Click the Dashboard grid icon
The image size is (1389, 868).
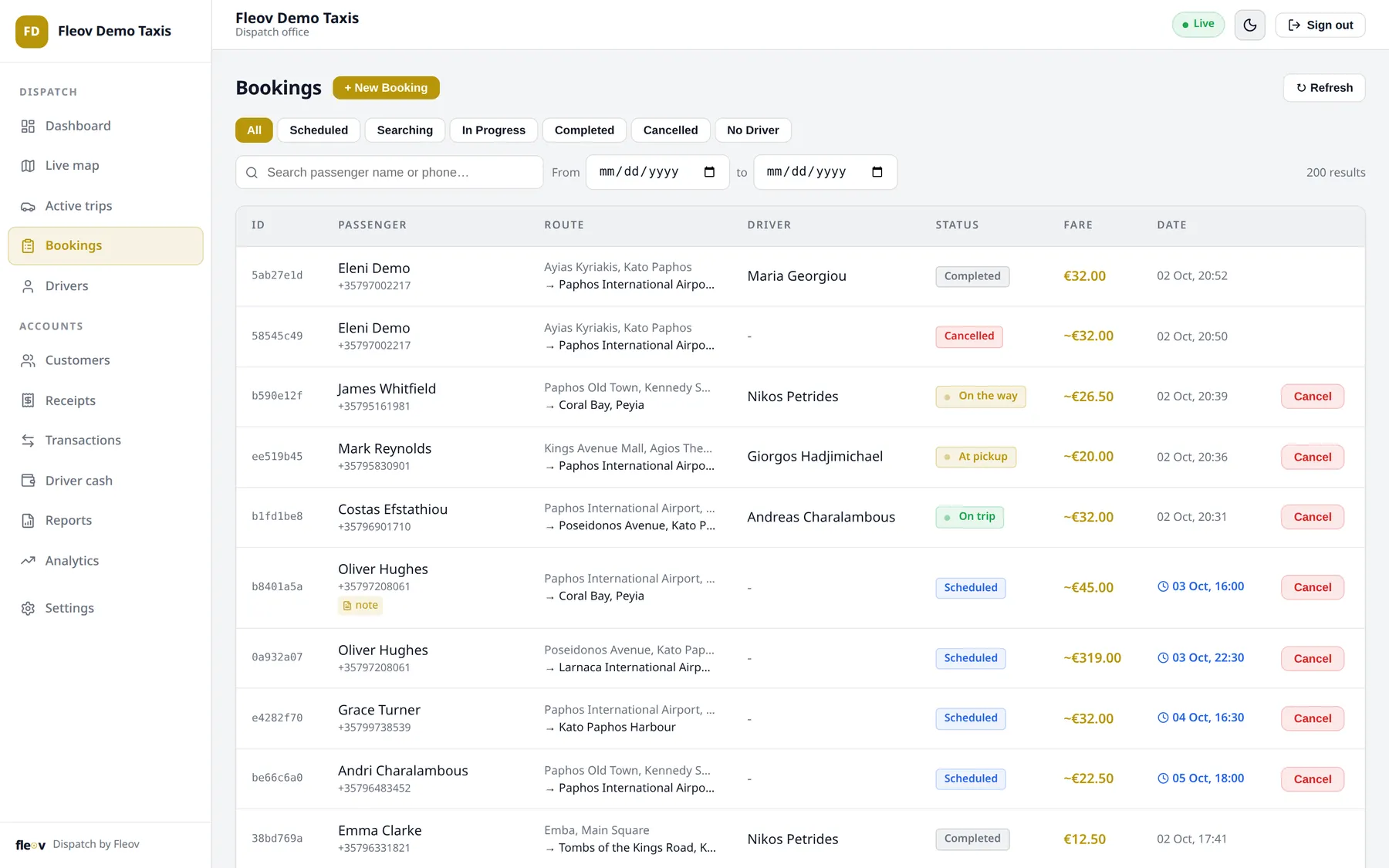(x=28, y=126)
